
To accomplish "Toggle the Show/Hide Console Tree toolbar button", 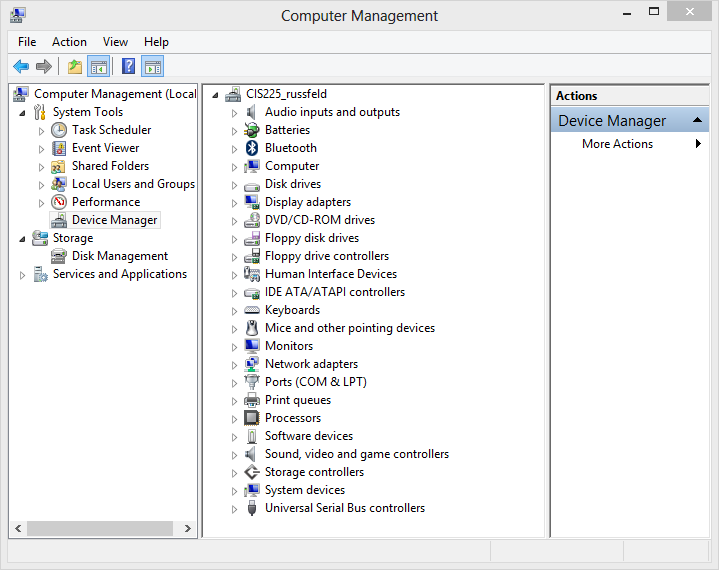I will click(98, 67).
